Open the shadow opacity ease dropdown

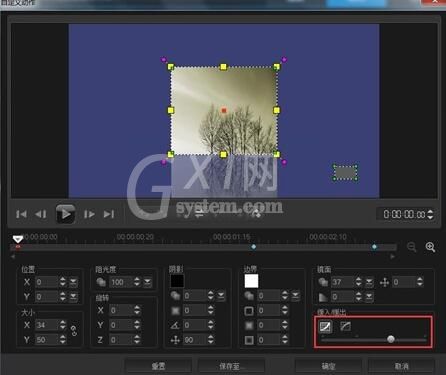[221, 296]
